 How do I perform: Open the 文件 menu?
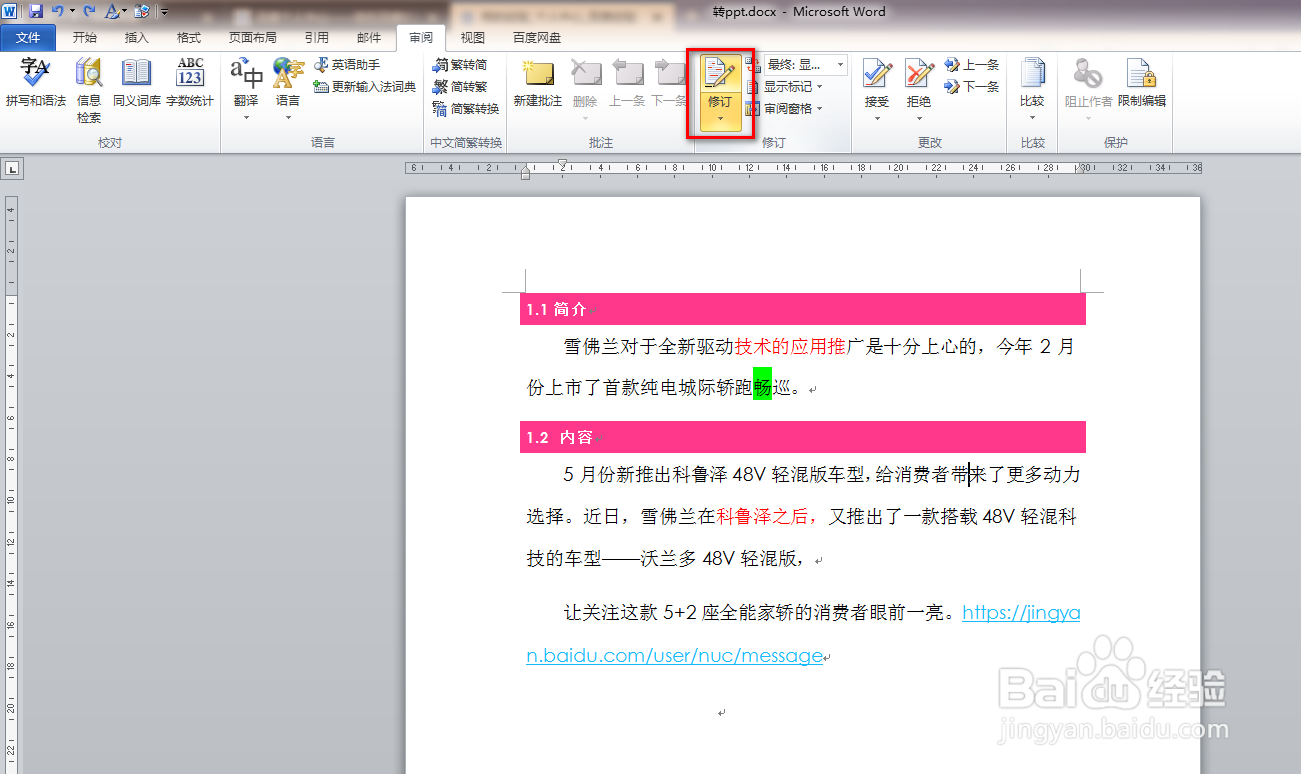(28, 37)
